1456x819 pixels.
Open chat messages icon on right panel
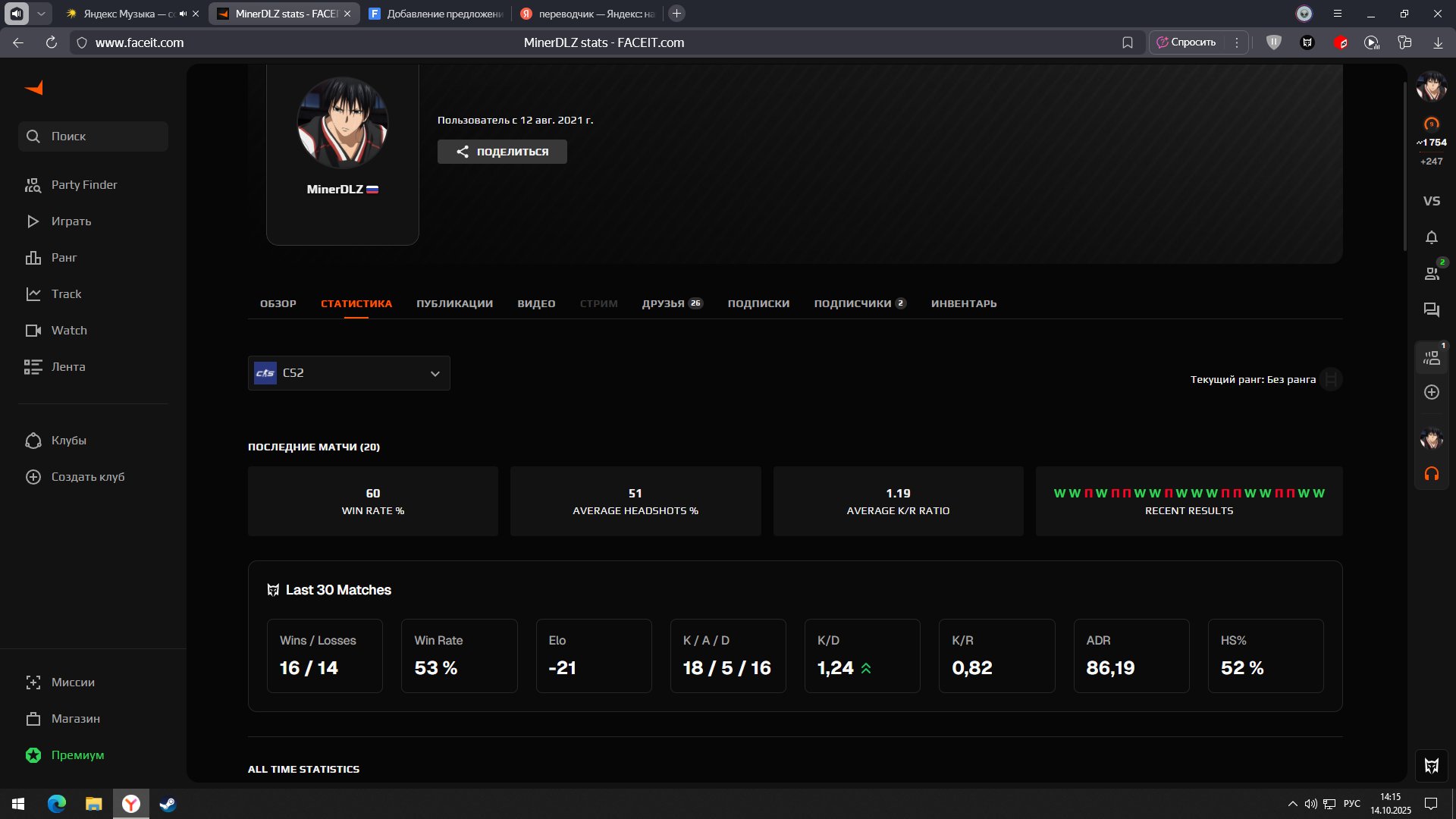(x=1431, y=310)
